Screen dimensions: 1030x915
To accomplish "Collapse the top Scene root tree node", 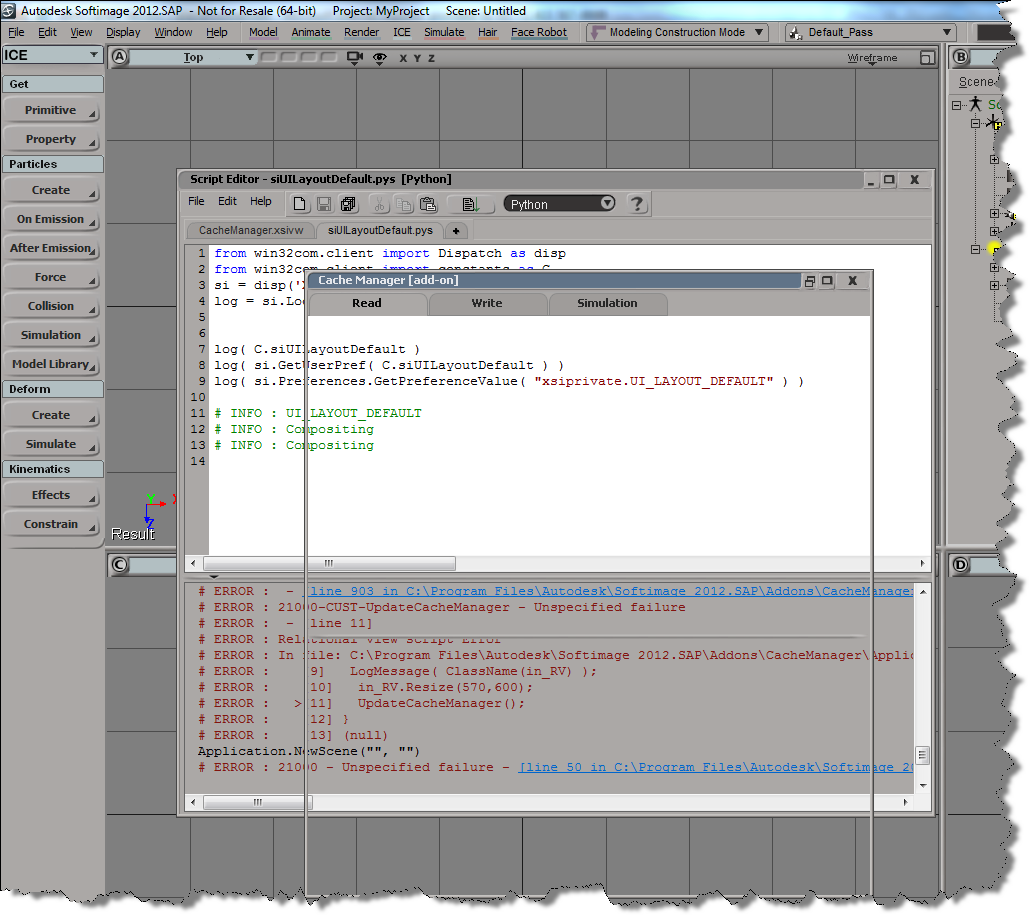I will coord(957,105).
